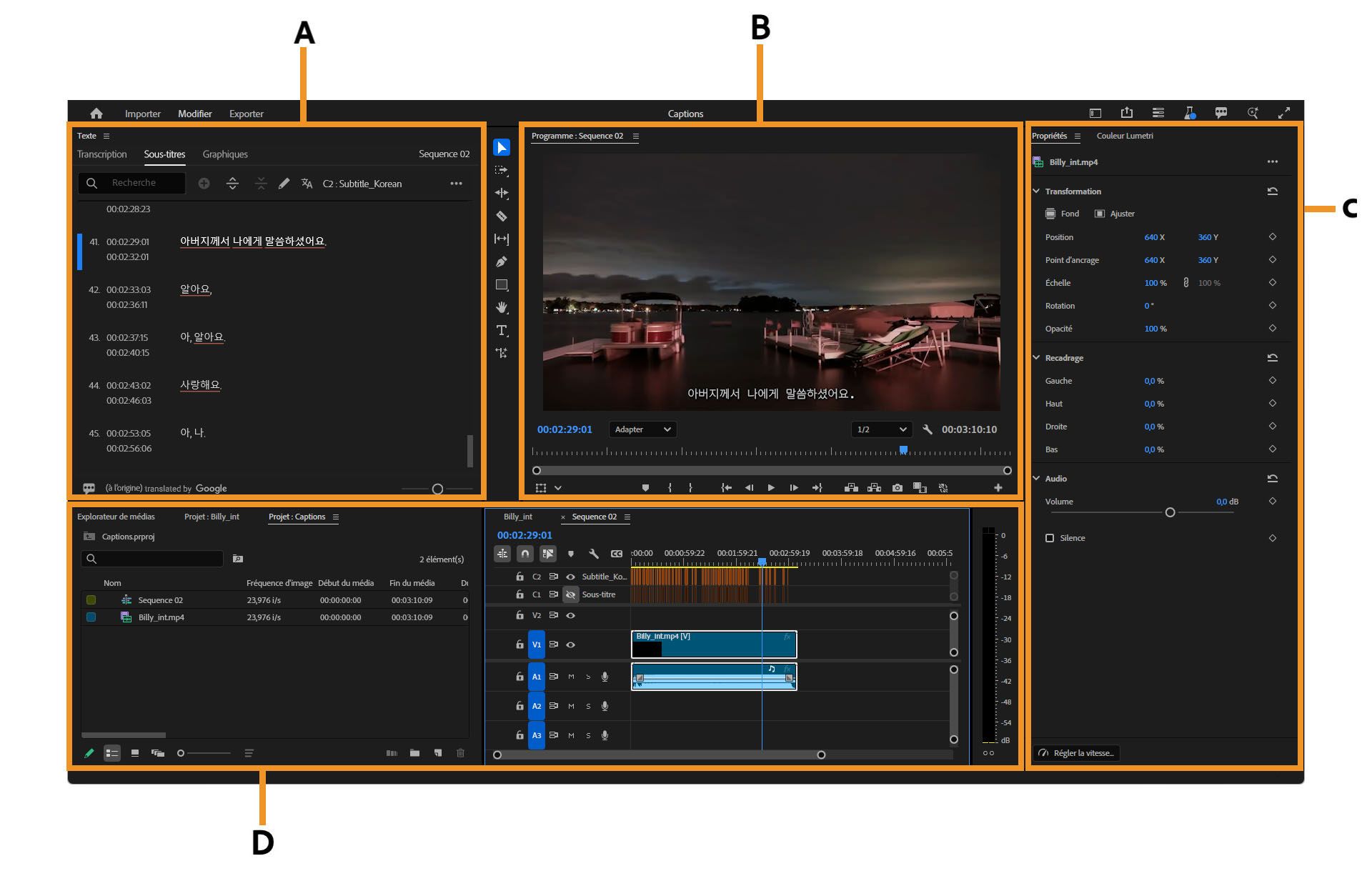Select the Selection tool
The height and width of the screenshot is (886, 1372).
coord(502,148)
